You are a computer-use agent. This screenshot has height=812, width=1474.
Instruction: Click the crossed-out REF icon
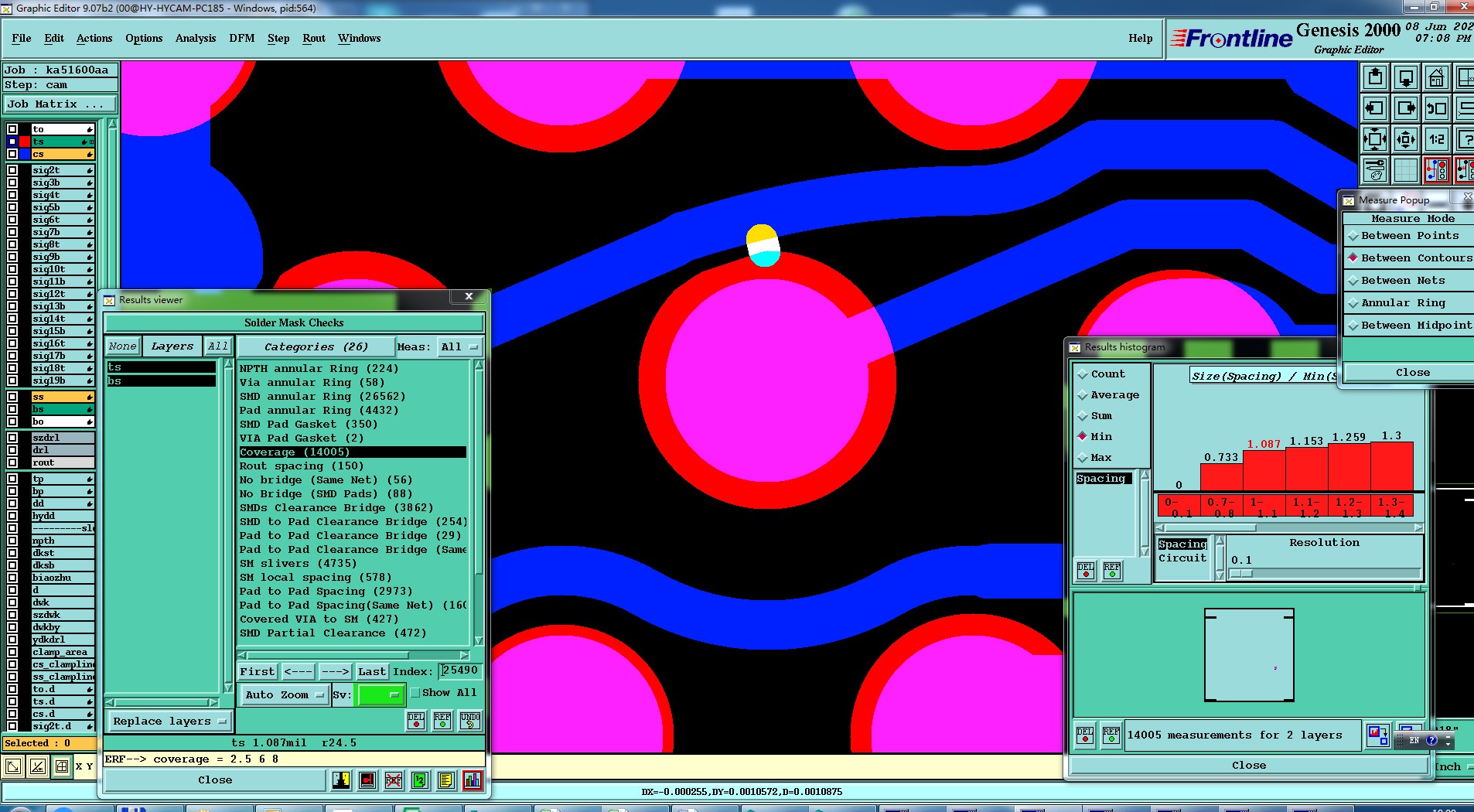click(394, 780)
